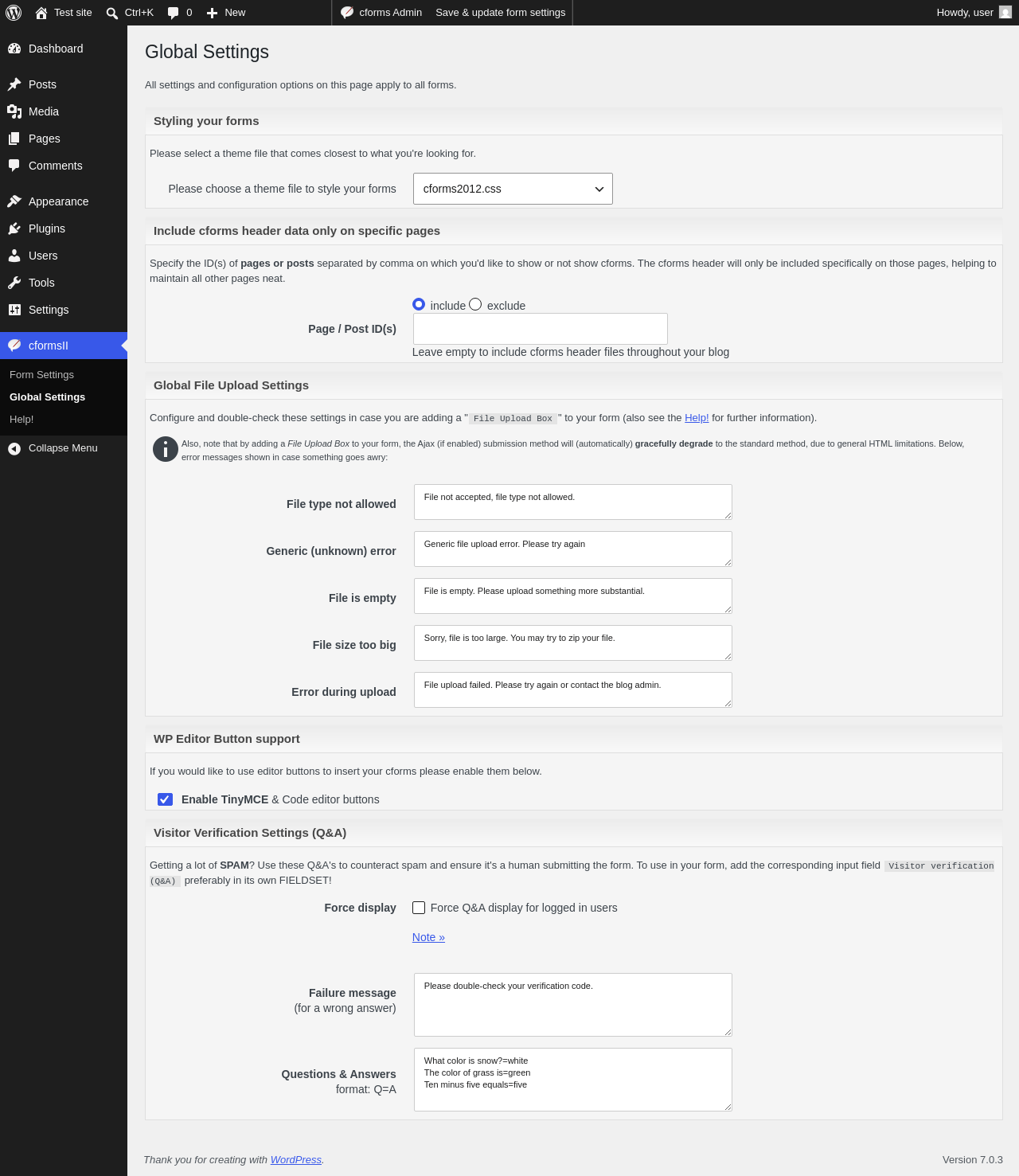The height and width of the screenshot is (1176, 1019).
Task: Open Form Settings submenu item
Action: 41,375
